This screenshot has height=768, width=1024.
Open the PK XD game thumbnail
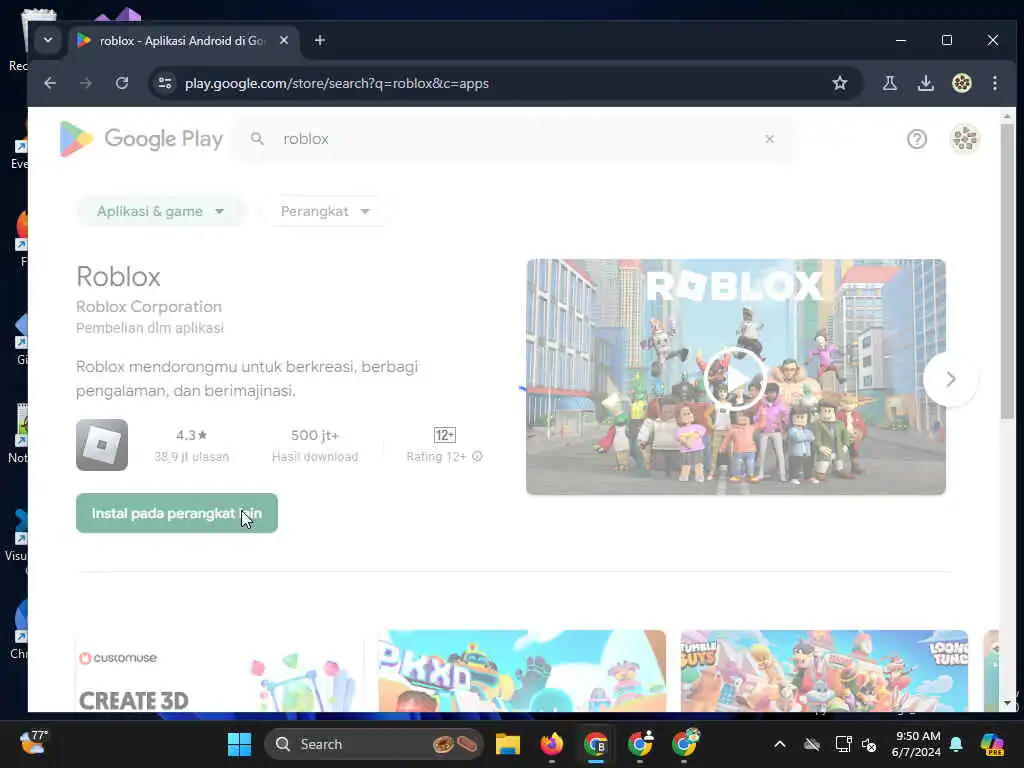point(522,671)
